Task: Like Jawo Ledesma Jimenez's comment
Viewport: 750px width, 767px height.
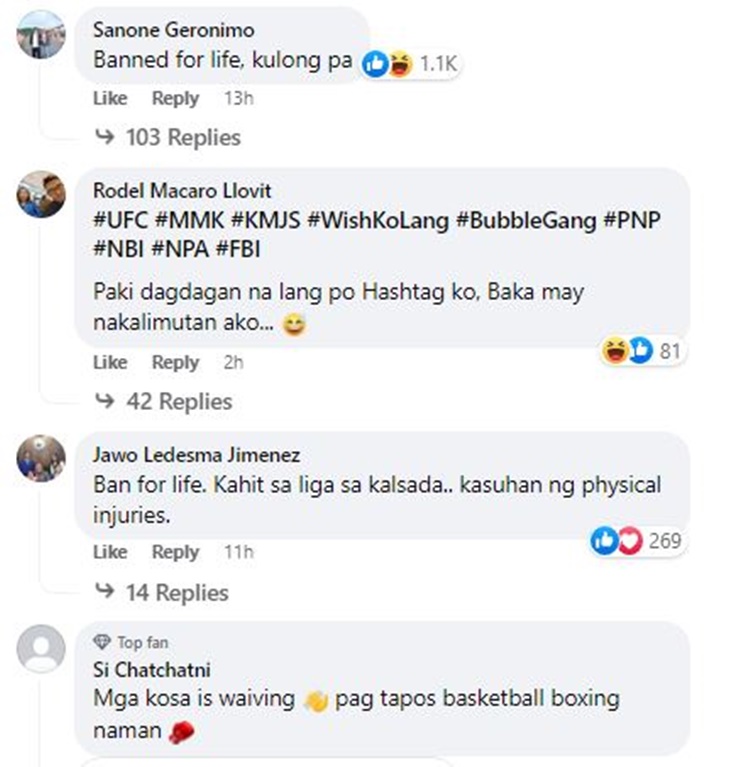Action: 110,552
